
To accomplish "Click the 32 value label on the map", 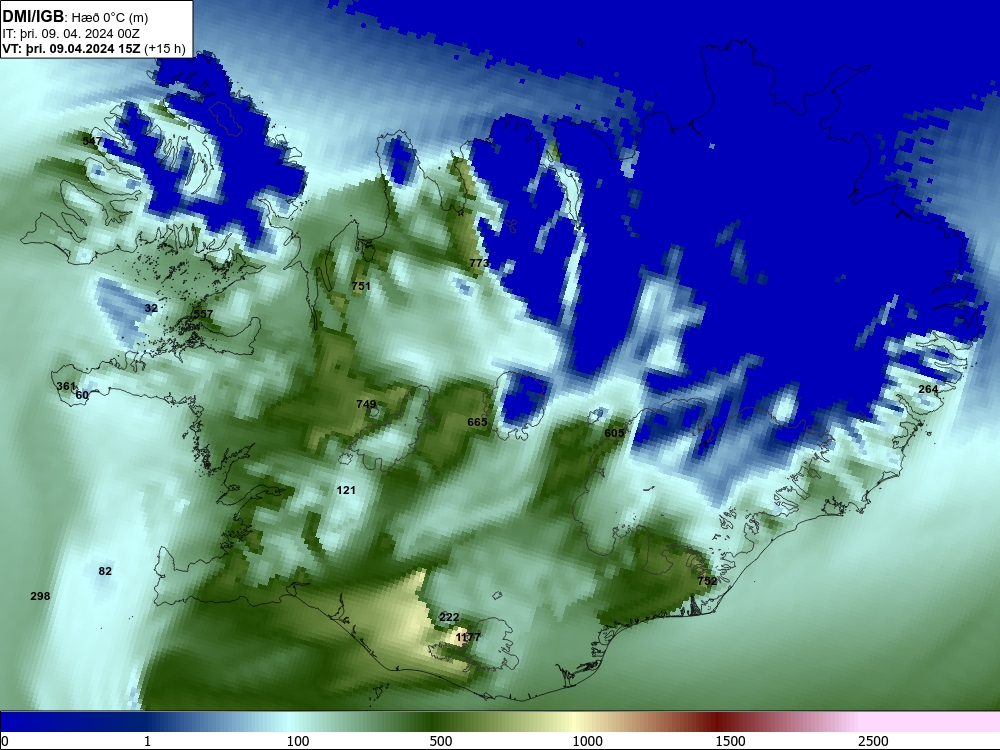I will click(x=151, y=308).
